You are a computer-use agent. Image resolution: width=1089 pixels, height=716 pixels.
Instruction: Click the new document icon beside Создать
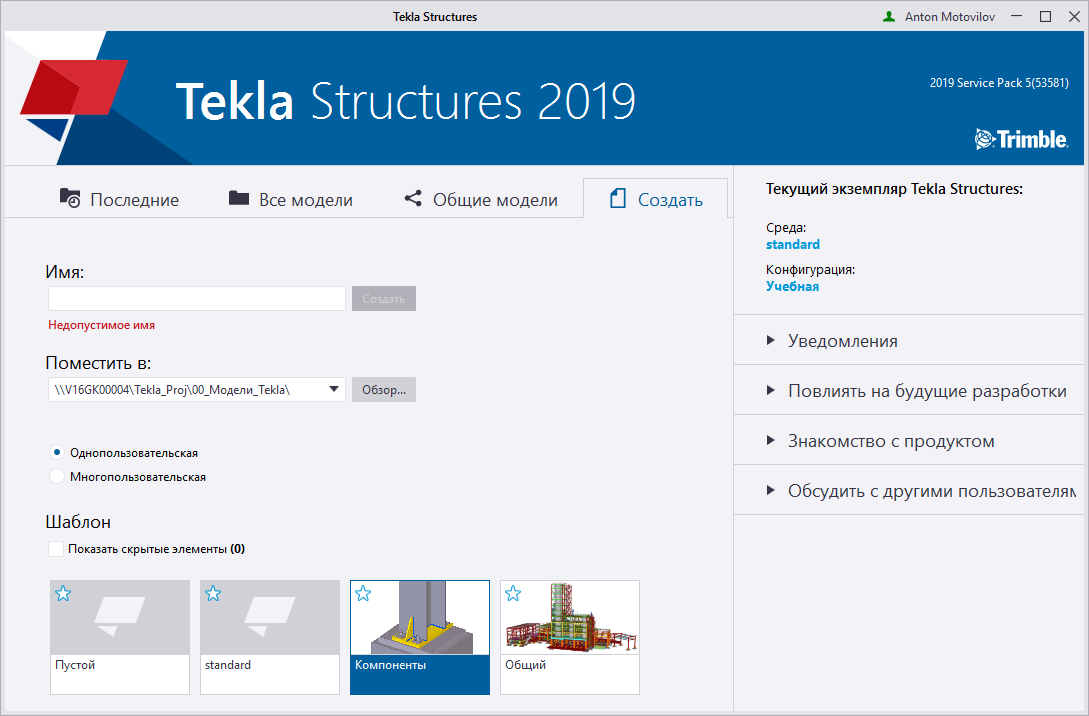618,199
